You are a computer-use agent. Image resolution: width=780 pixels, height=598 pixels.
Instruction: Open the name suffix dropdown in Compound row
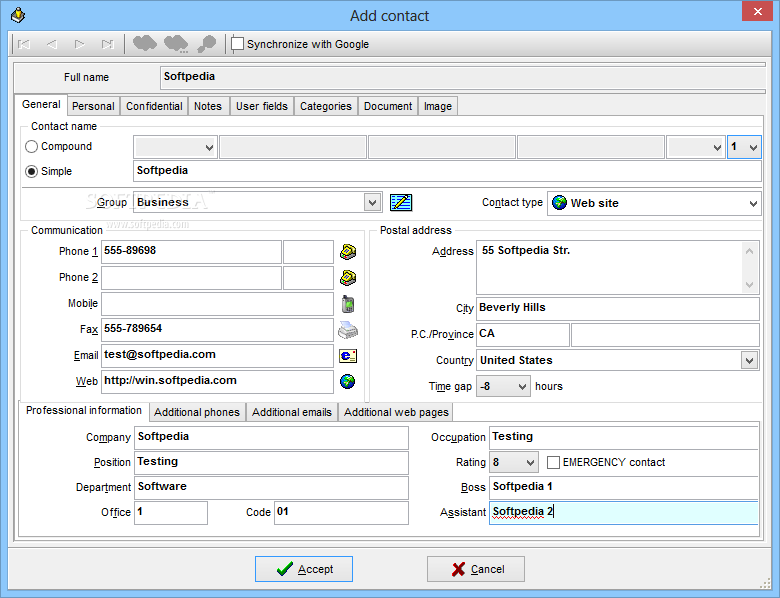coord(717,147)
